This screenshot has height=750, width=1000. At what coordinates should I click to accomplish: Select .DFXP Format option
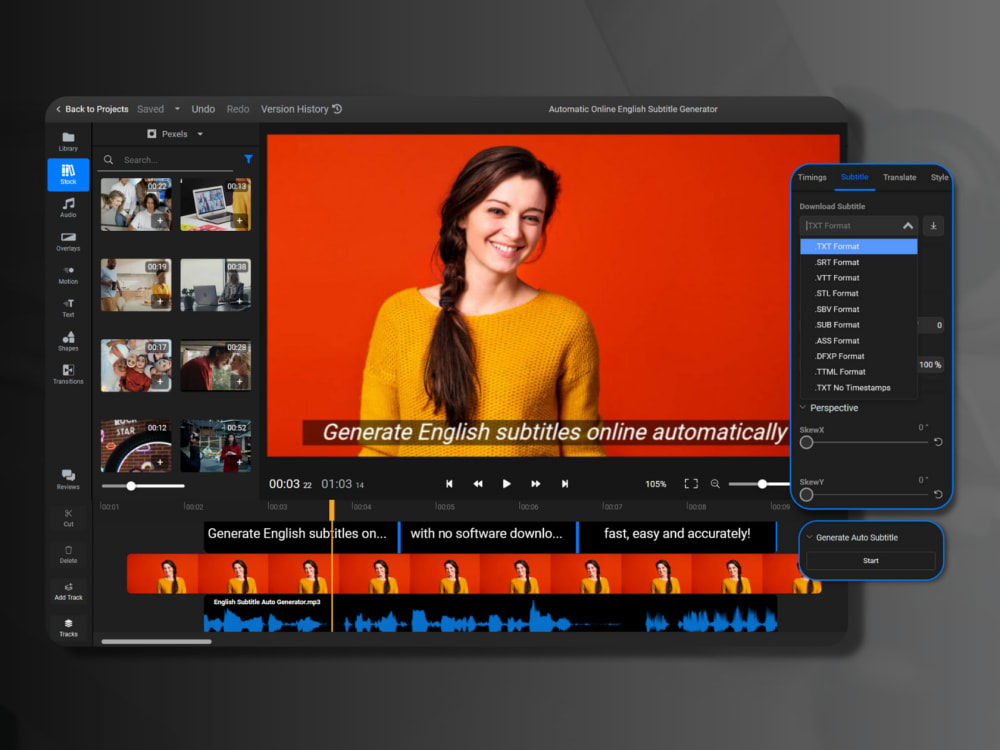(858, 357)
